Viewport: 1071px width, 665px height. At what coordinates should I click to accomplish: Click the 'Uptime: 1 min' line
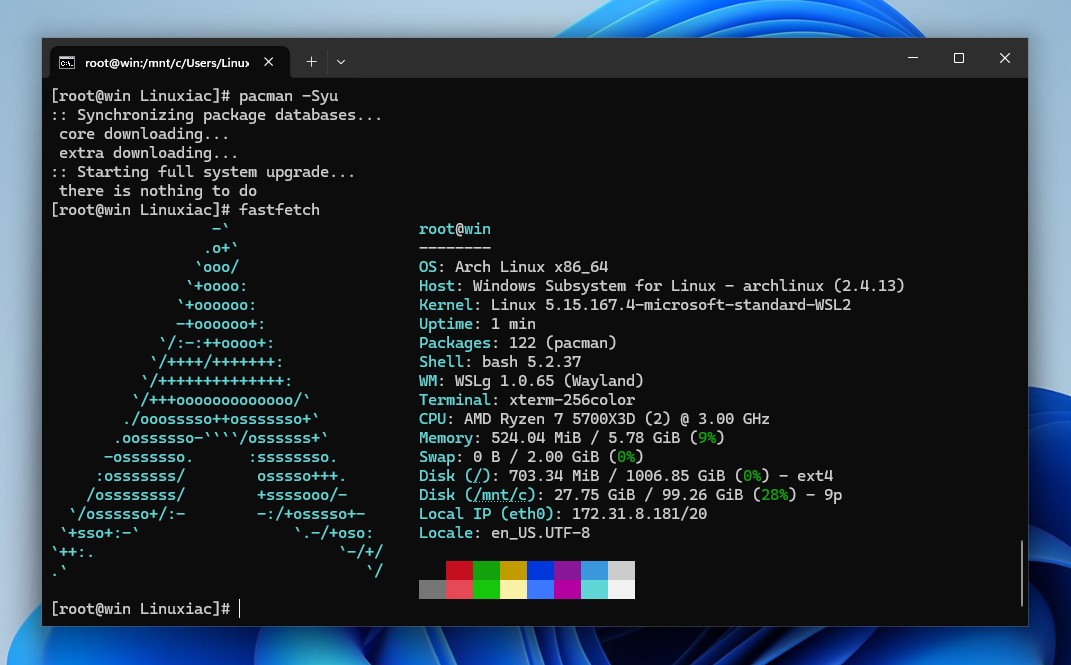point(477,324)
